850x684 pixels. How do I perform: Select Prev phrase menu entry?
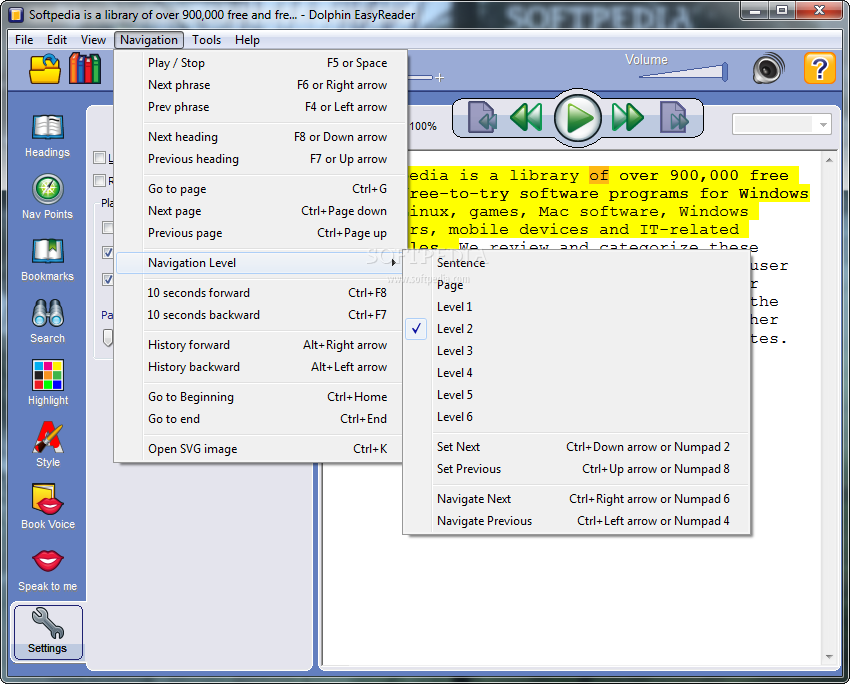point(260,107)
